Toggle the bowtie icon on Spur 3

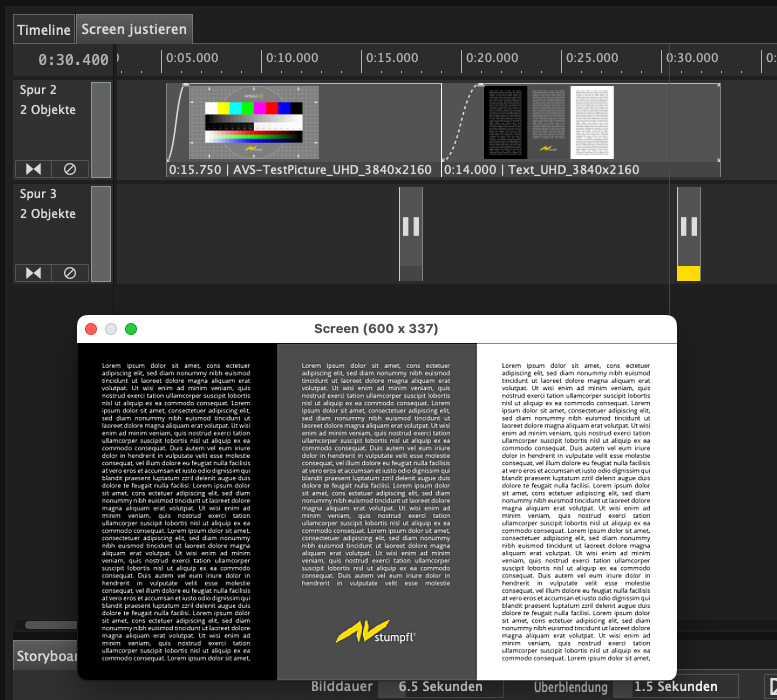pos(33,273)
